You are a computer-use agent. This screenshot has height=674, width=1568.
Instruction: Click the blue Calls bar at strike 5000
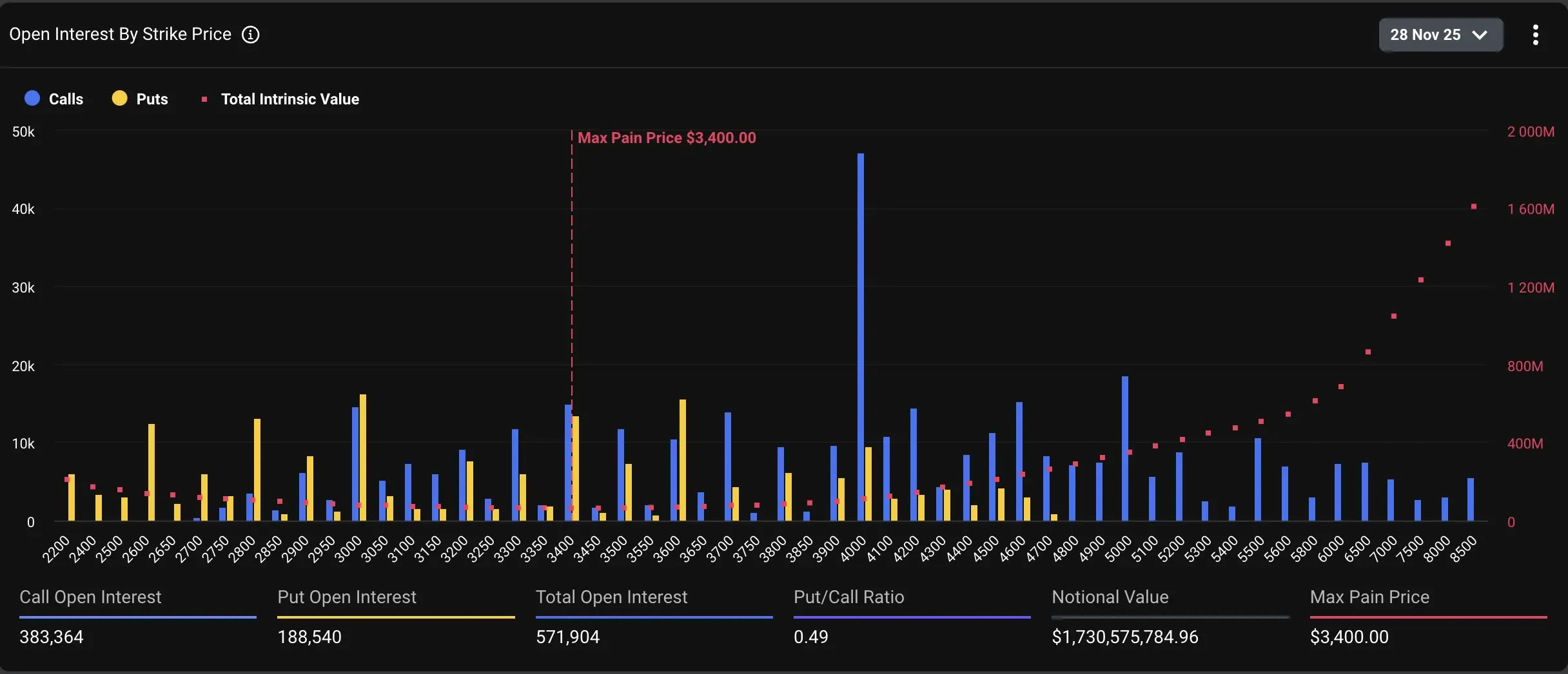point(1125,448)
